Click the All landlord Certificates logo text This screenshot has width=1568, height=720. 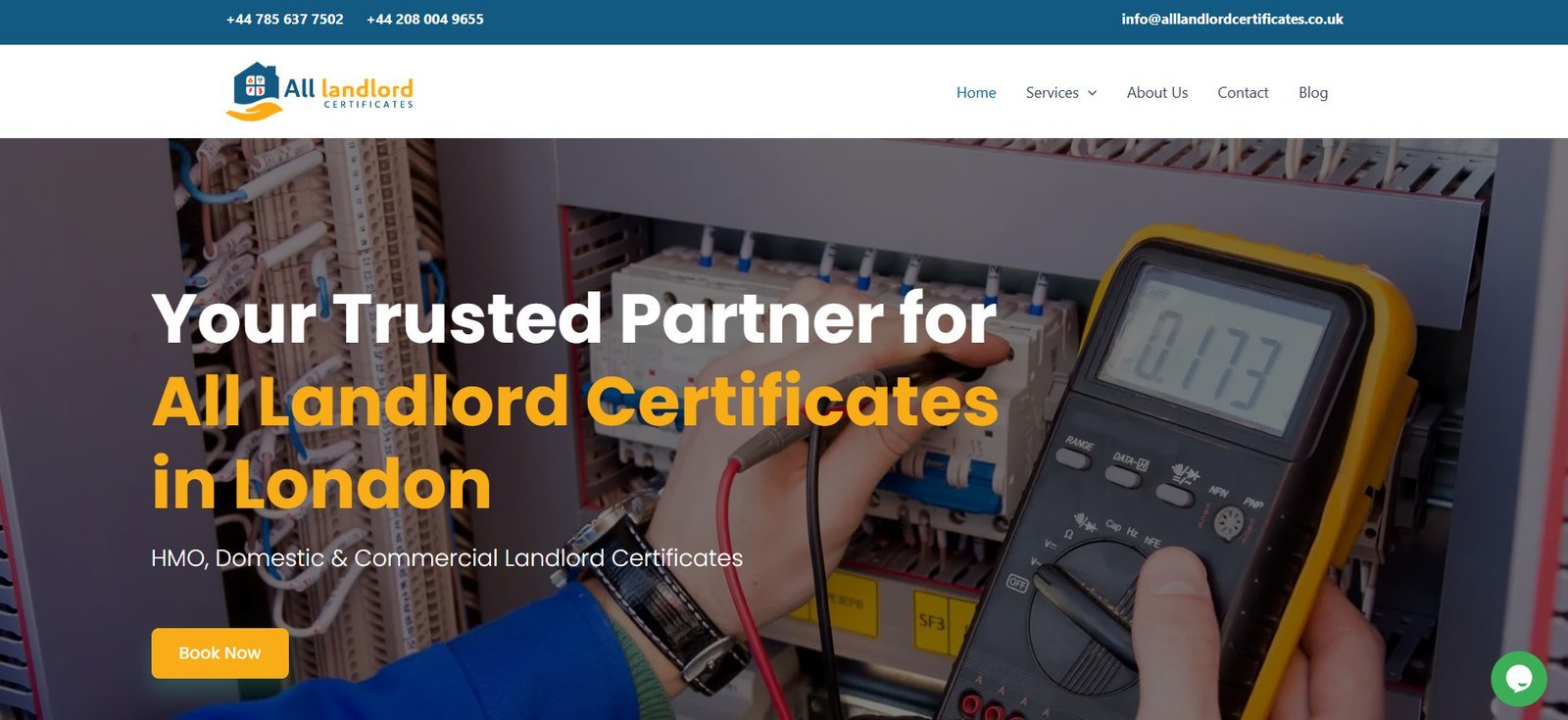(x=349, y=90)
